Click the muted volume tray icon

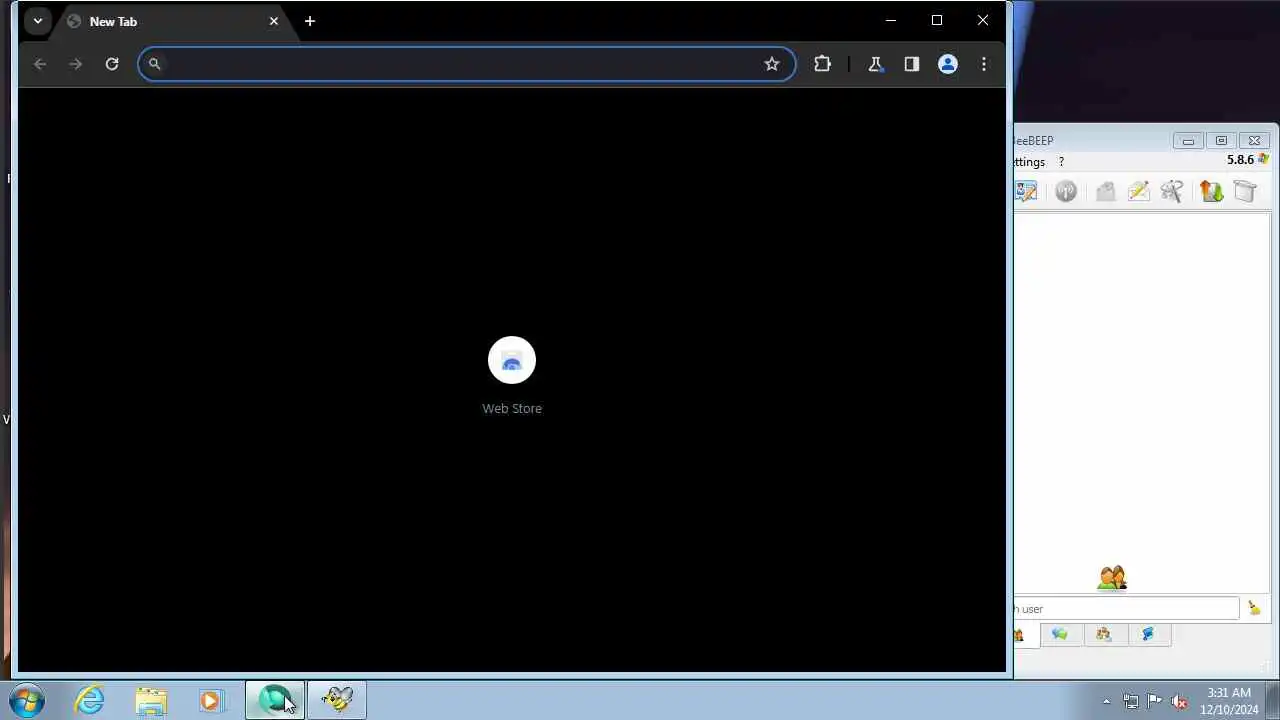click(x=1180, y=701)
